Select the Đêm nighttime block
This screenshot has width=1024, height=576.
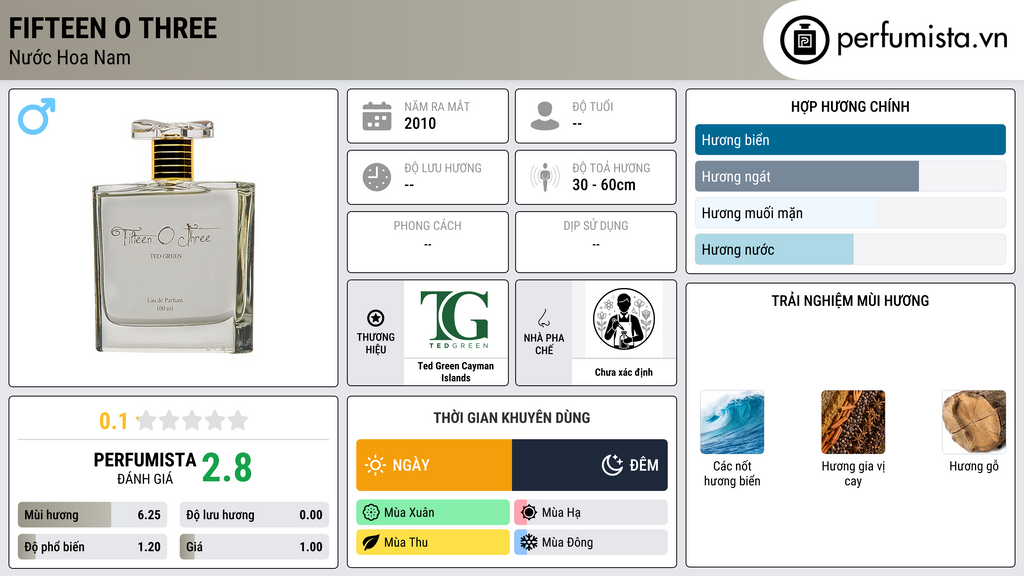tap(590, 465)
